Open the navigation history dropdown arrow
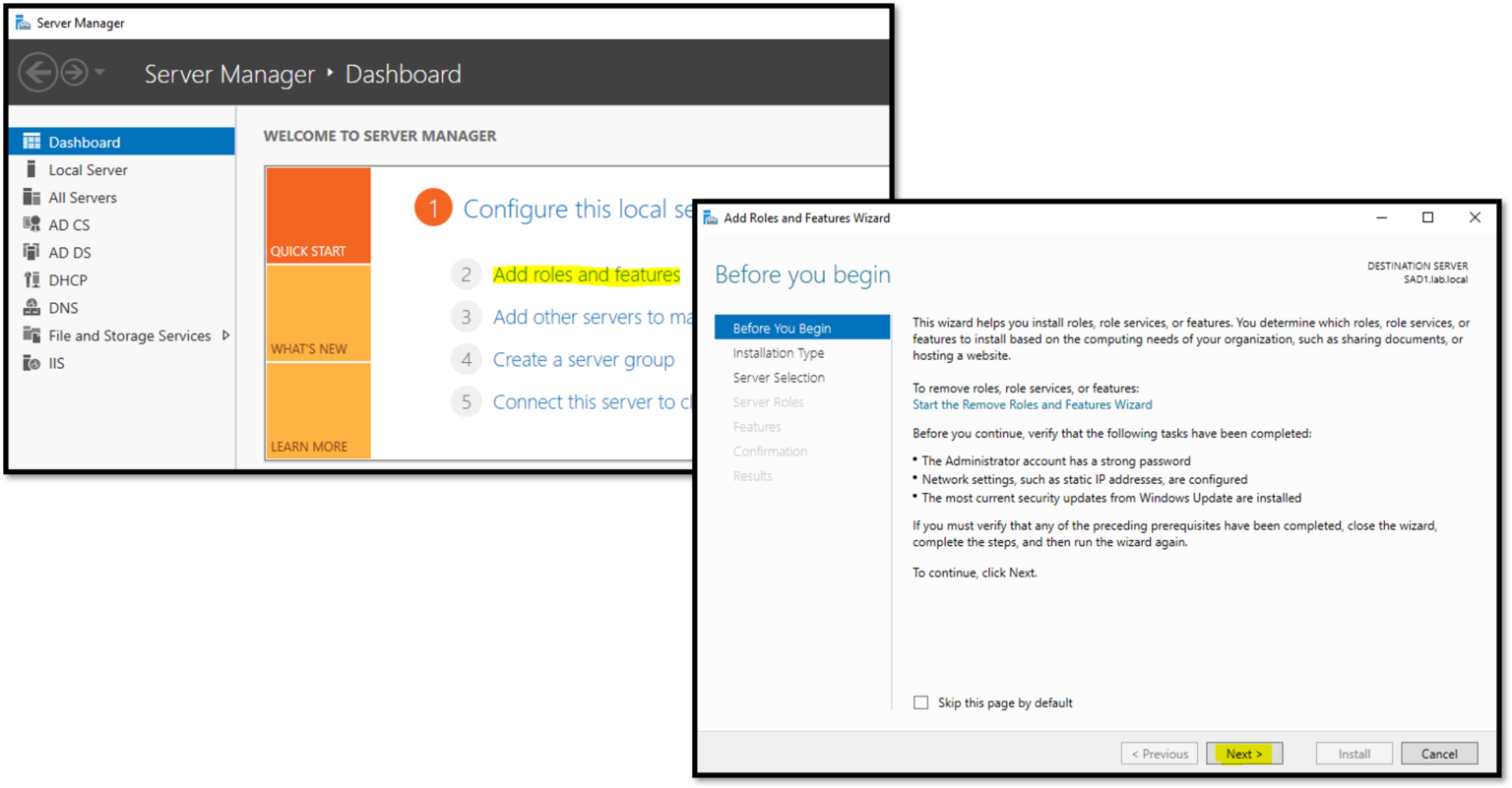Screen dimensions: 1512x788 [101, 71]
